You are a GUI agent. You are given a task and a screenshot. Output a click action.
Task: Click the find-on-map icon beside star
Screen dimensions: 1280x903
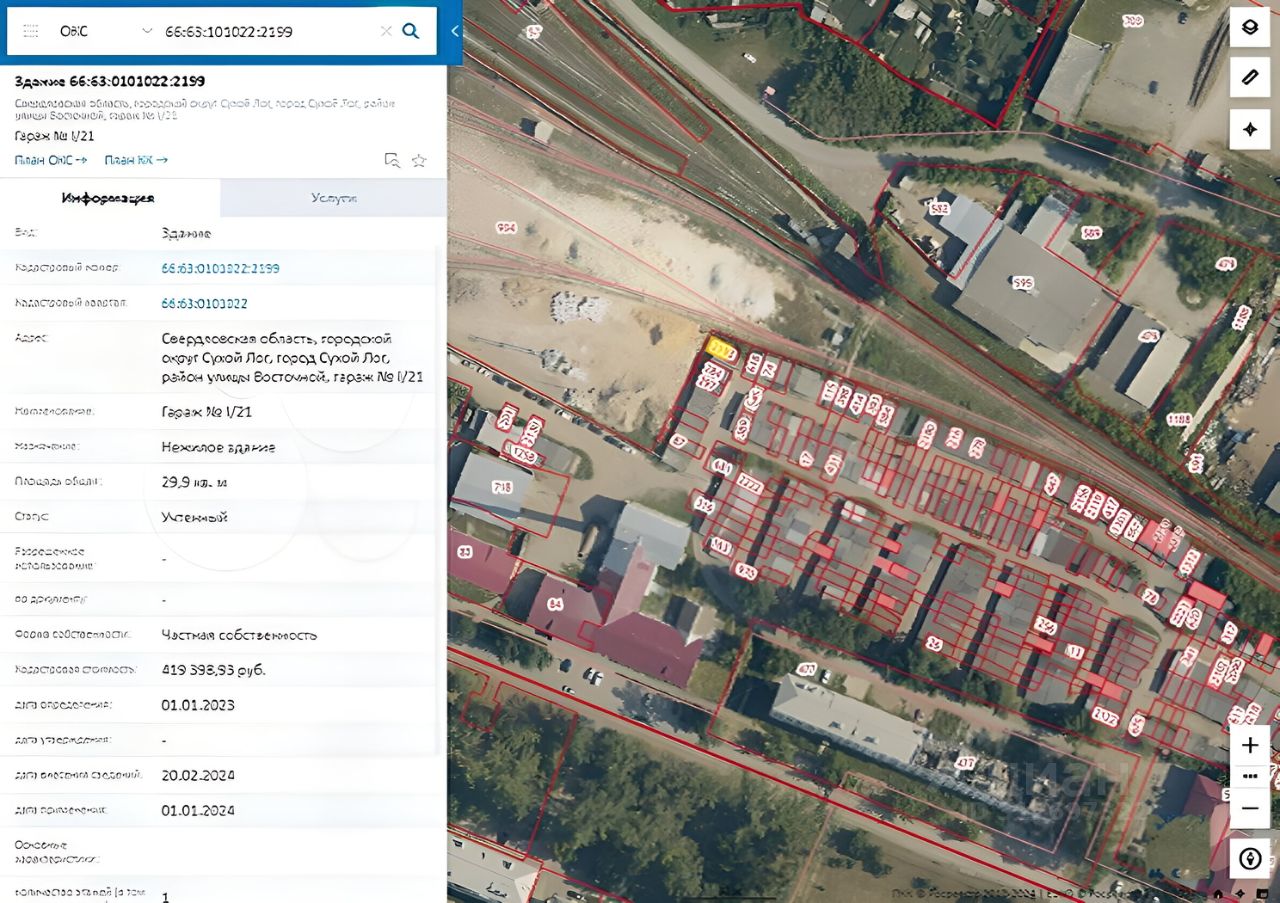pos(392,160)
